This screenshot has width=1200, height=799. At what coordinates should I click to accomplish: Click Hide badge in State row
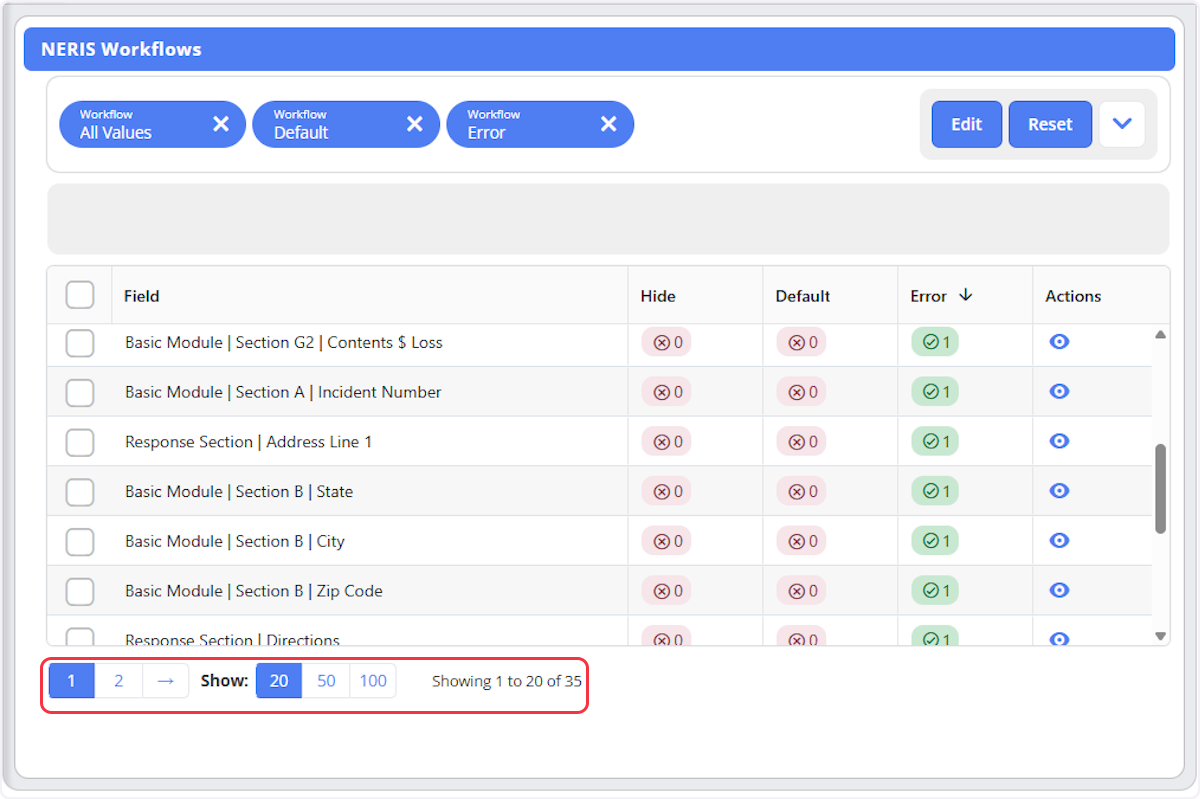[x=667, y=491]
